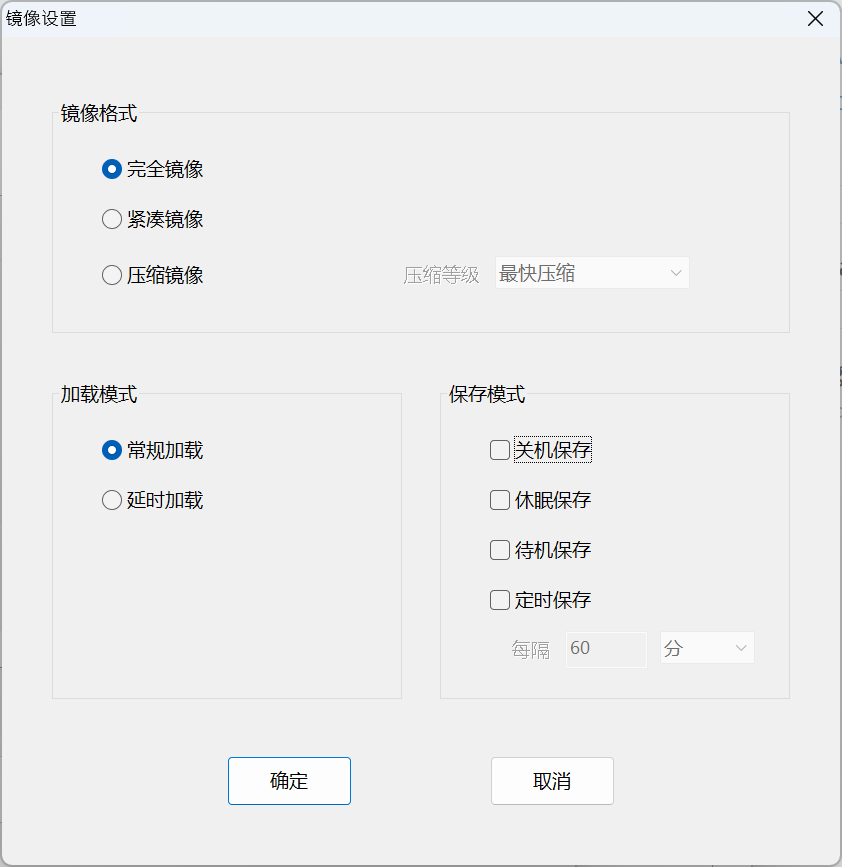This screenshot has height=867, width=842.
Task: Click the 压缩等级 label
Action: pos(441,275)
